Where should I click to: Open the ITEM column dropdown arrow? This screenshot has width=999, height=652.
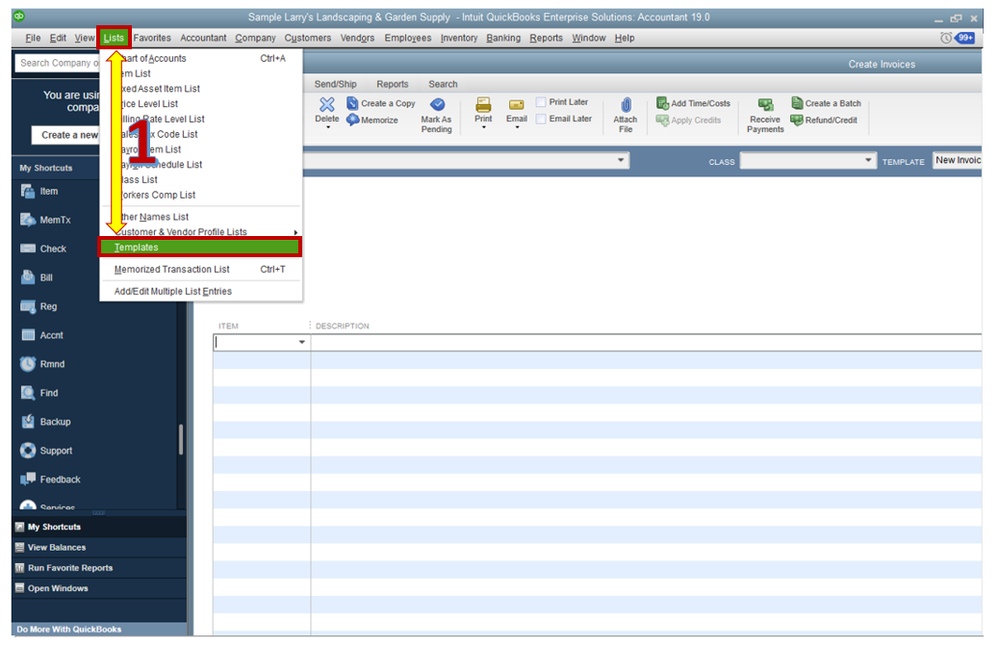pyautogui.click(x=302, y=342)
